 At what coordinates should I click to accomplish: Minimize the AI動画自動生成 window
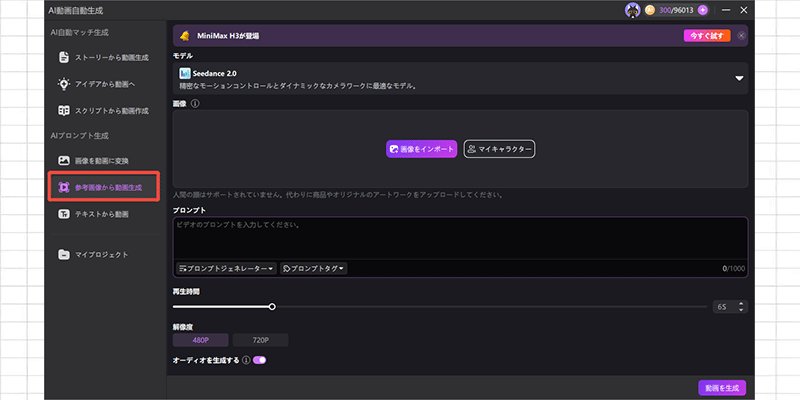(726, 10)
